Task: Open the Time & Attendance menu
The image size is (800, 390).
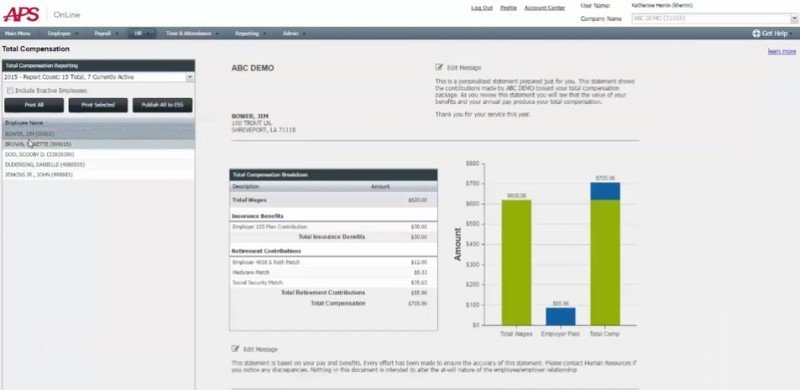Action: pyautogui.click(x=192, y=34)
